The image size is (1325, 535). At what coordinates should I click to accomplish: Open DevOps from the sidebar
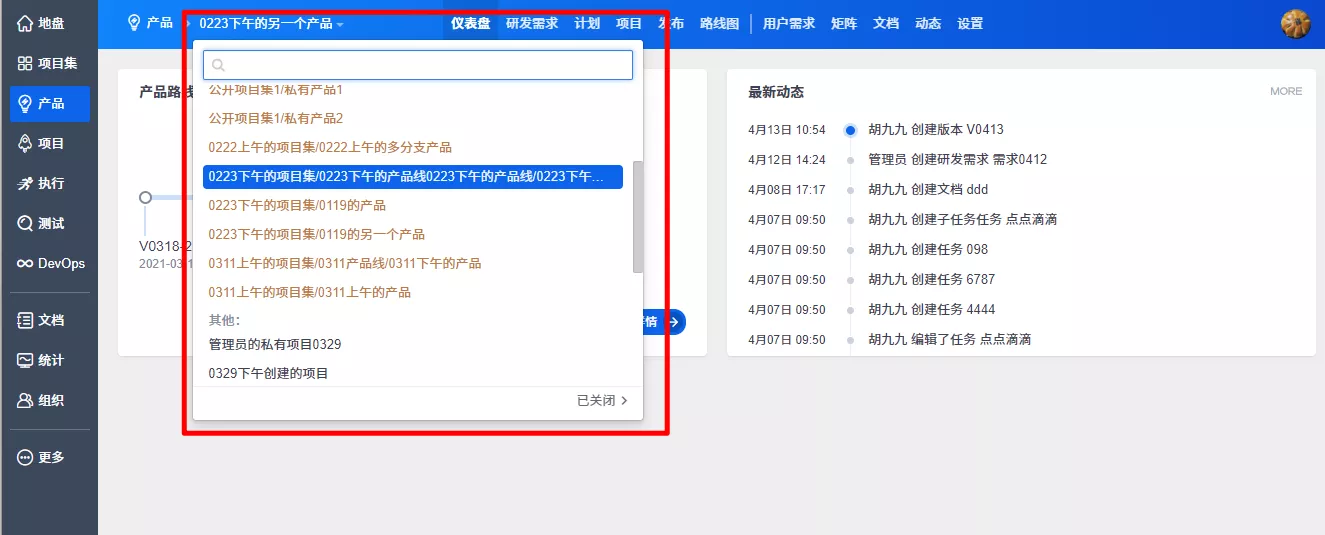click(26, 264)
